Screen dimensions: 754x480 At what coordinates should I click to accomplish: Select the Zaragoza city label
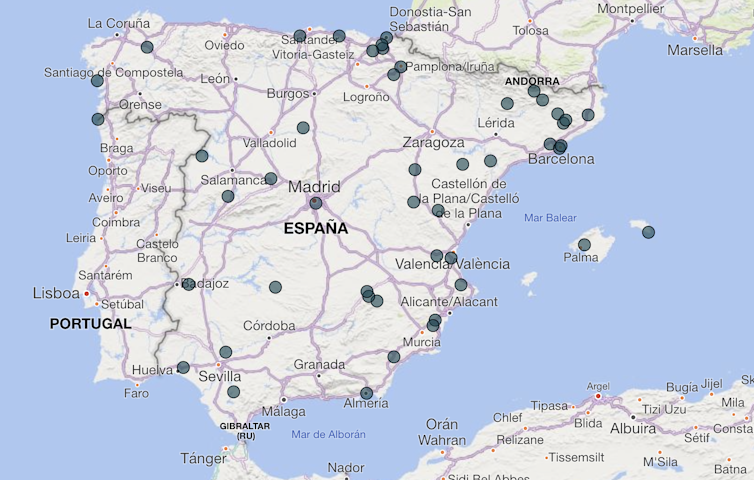click(433, 142)
